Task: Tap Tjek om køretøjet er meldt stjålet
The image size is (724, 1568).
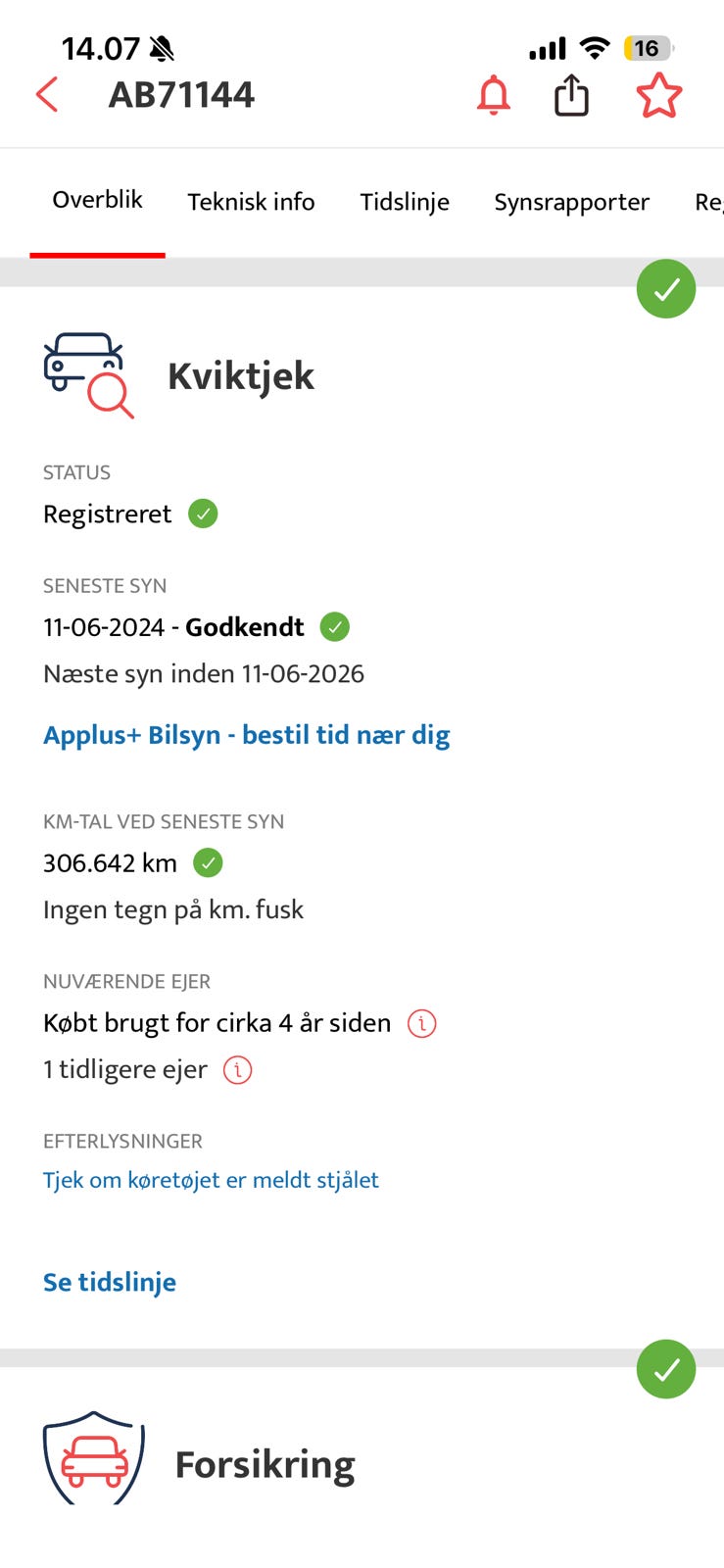Action: pos(211,1180)
